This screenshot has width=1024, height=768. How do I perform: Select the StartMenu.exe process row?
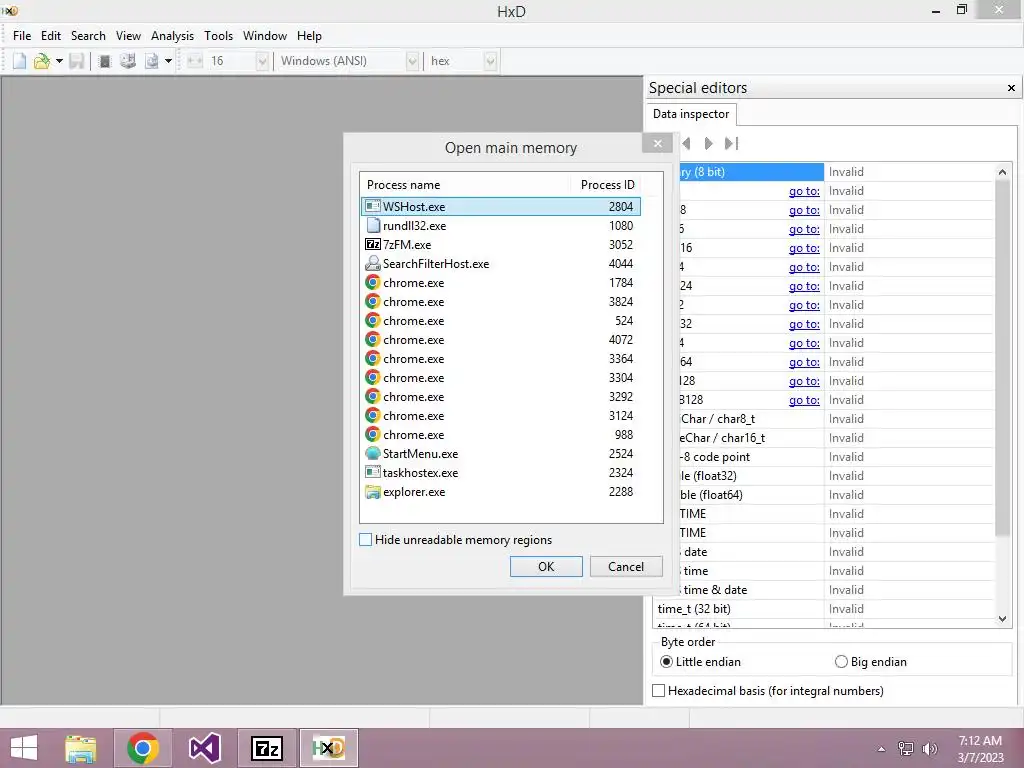(x=501, y=453)
